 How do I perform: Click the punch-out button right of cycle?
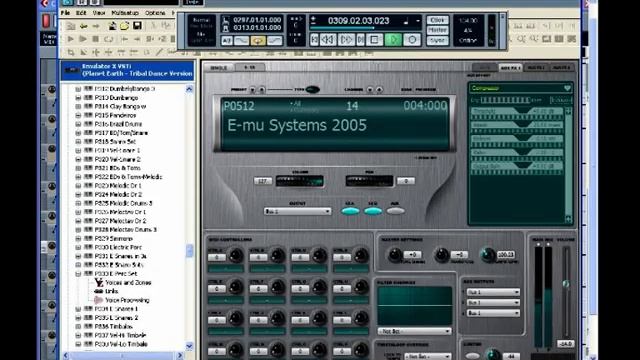tap(275, 40)
